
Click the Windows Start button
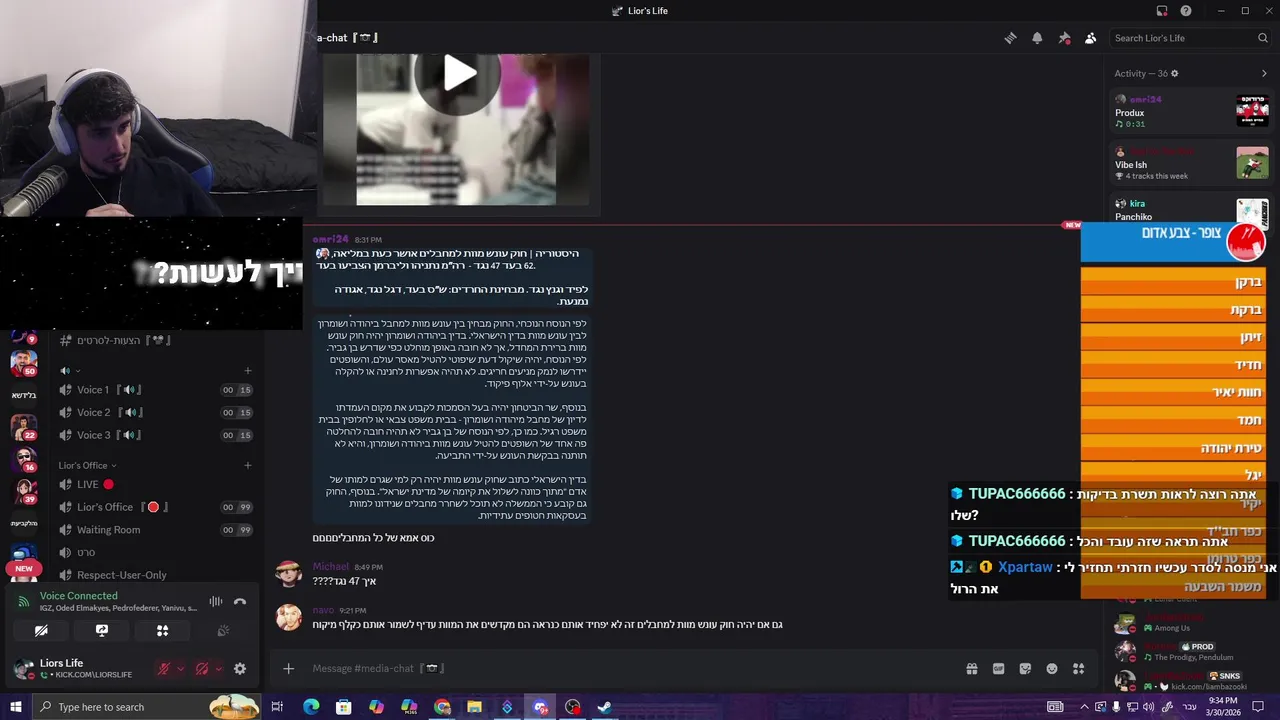tap(15, 707)
